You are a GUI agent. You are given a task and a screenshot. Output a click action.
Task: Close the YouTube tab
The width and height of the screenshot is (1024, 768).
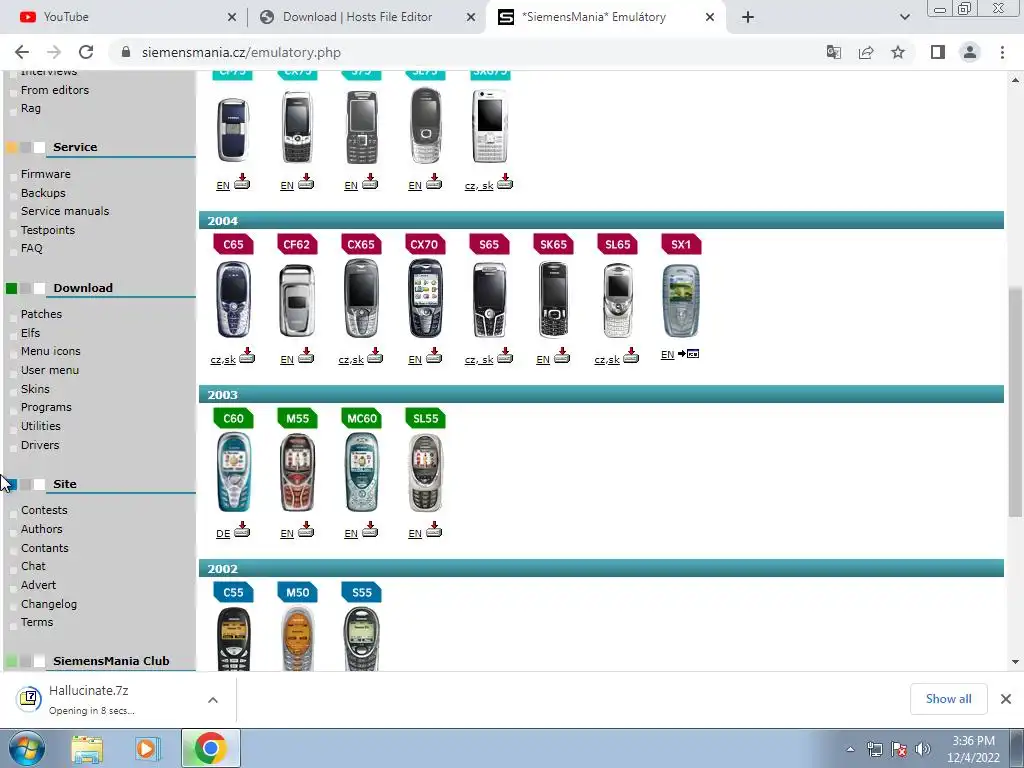tap(232, 18)
